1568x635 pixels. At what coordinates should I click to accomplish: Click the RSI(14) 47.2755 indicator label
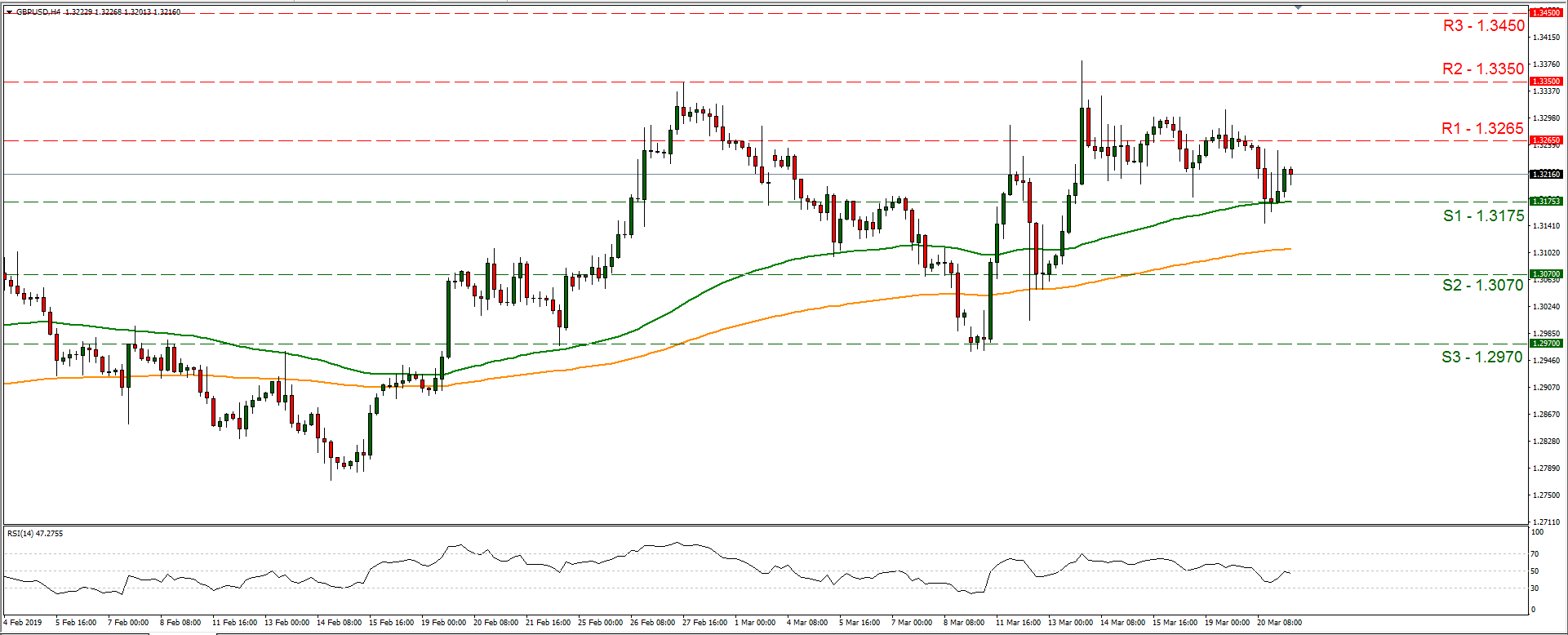[35, 534]
